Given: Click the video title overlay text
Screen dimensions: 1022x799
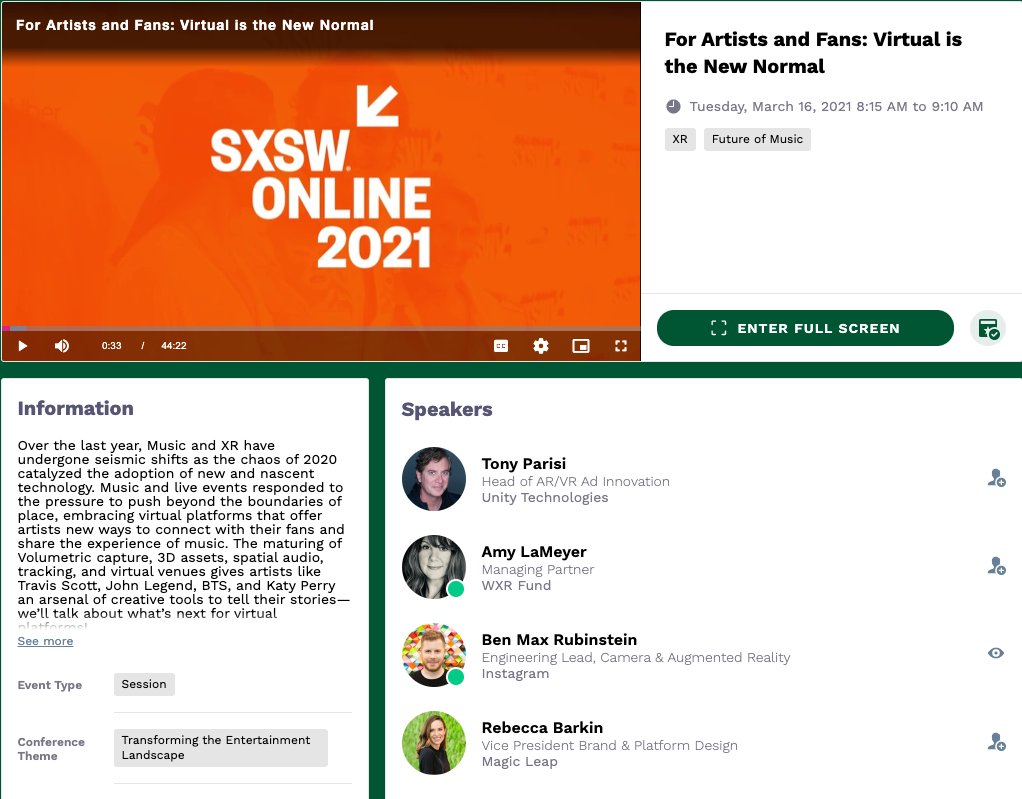Looking at the screenshot, I should click(194, 25).
